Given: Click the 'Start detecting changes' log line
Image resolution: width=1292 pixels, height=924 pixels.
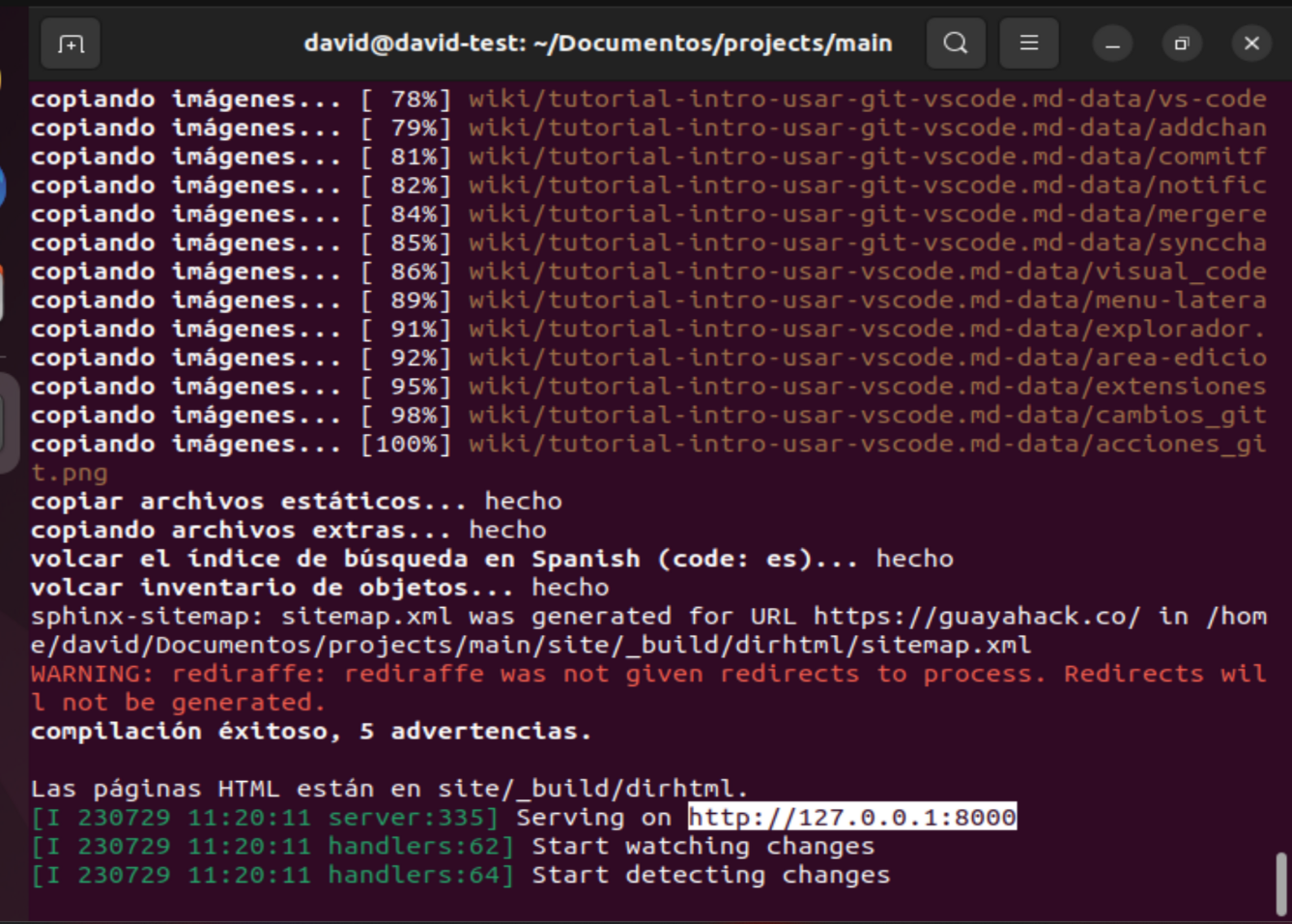Looking at the screenshot, I should click(710, 876).
